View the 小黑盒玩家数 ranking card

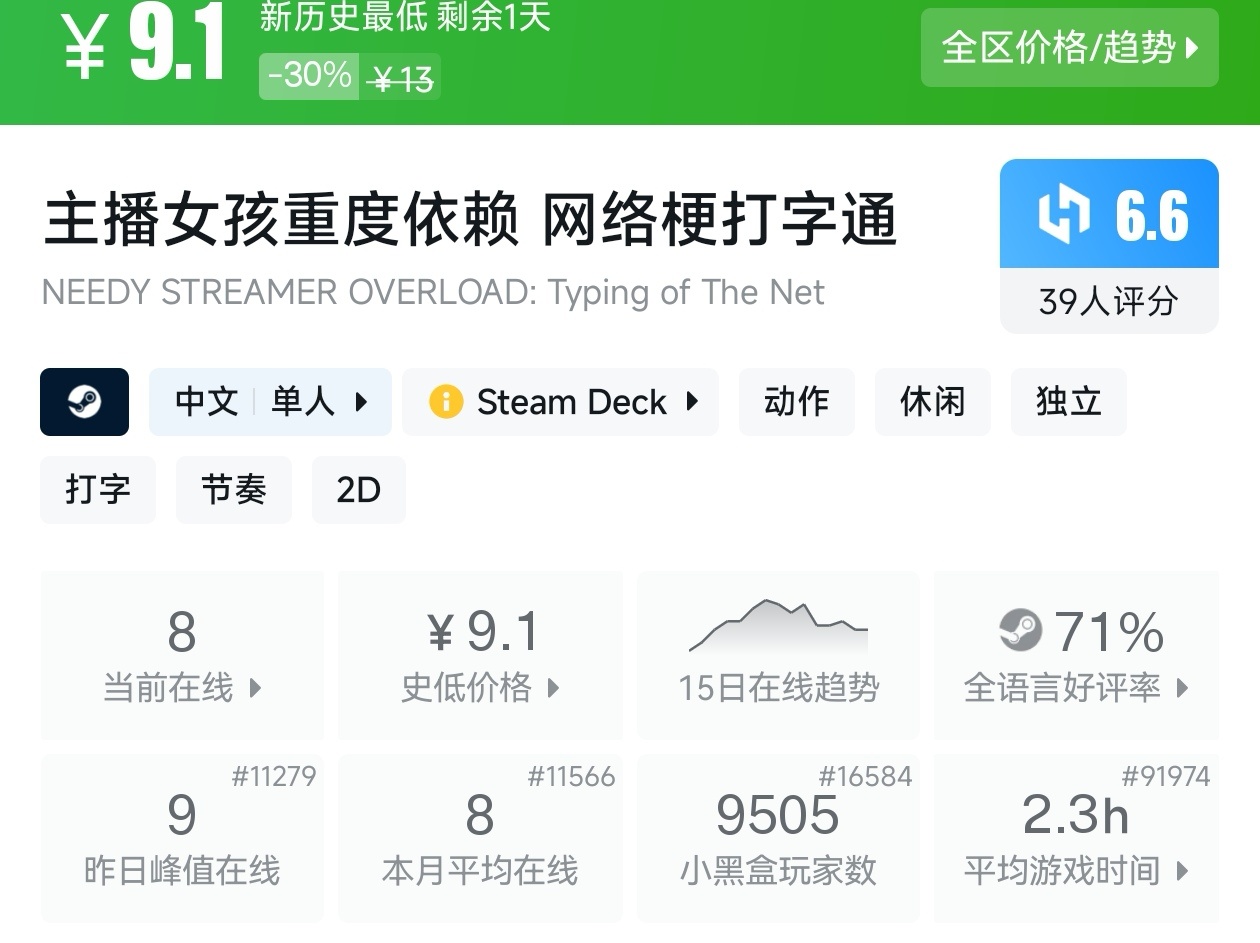click(778, 838)
